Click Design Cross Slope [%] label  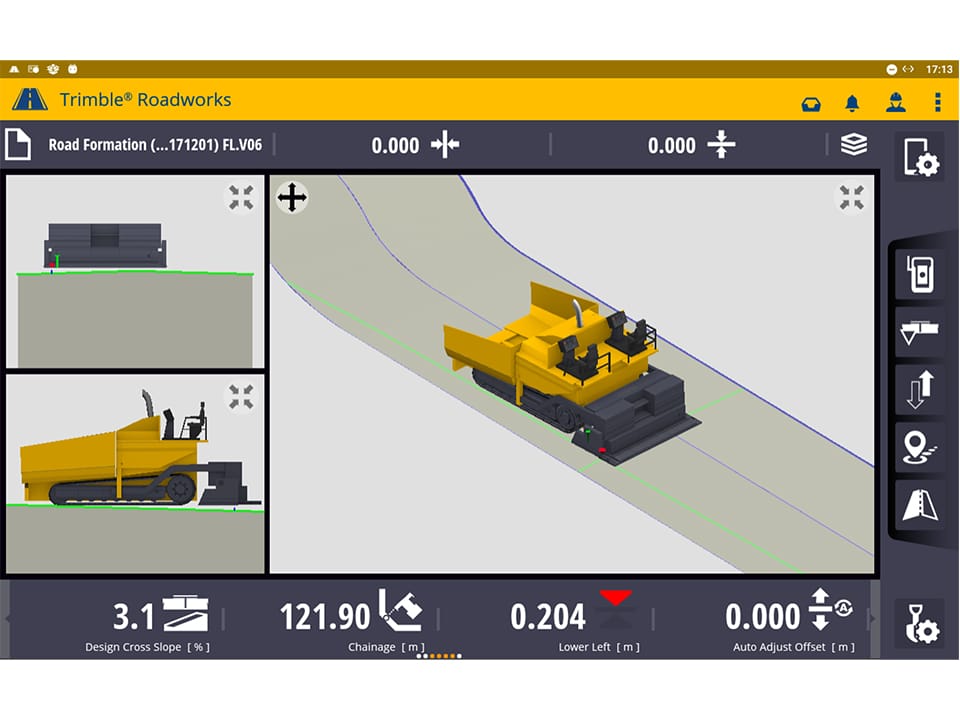(x=148, y=647)
